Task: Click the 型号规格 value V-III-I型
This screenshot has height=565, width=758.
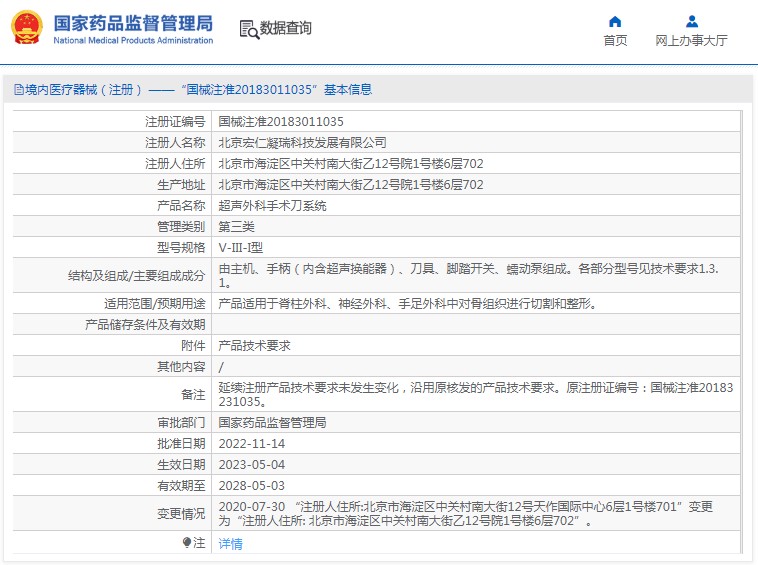Action: [x=241, y=247]
